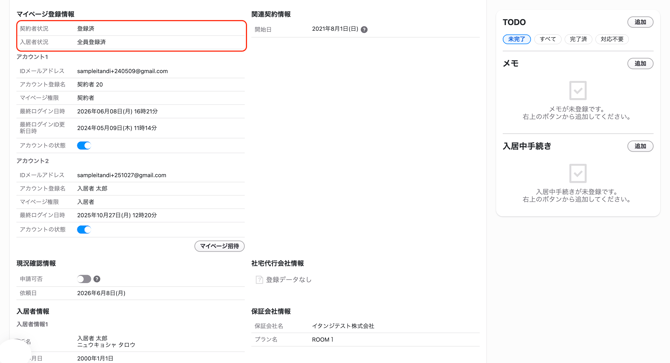Click the help icon beside 開始日 date
The width and height of the screenshot is (670, 363).
coord(364,29)
